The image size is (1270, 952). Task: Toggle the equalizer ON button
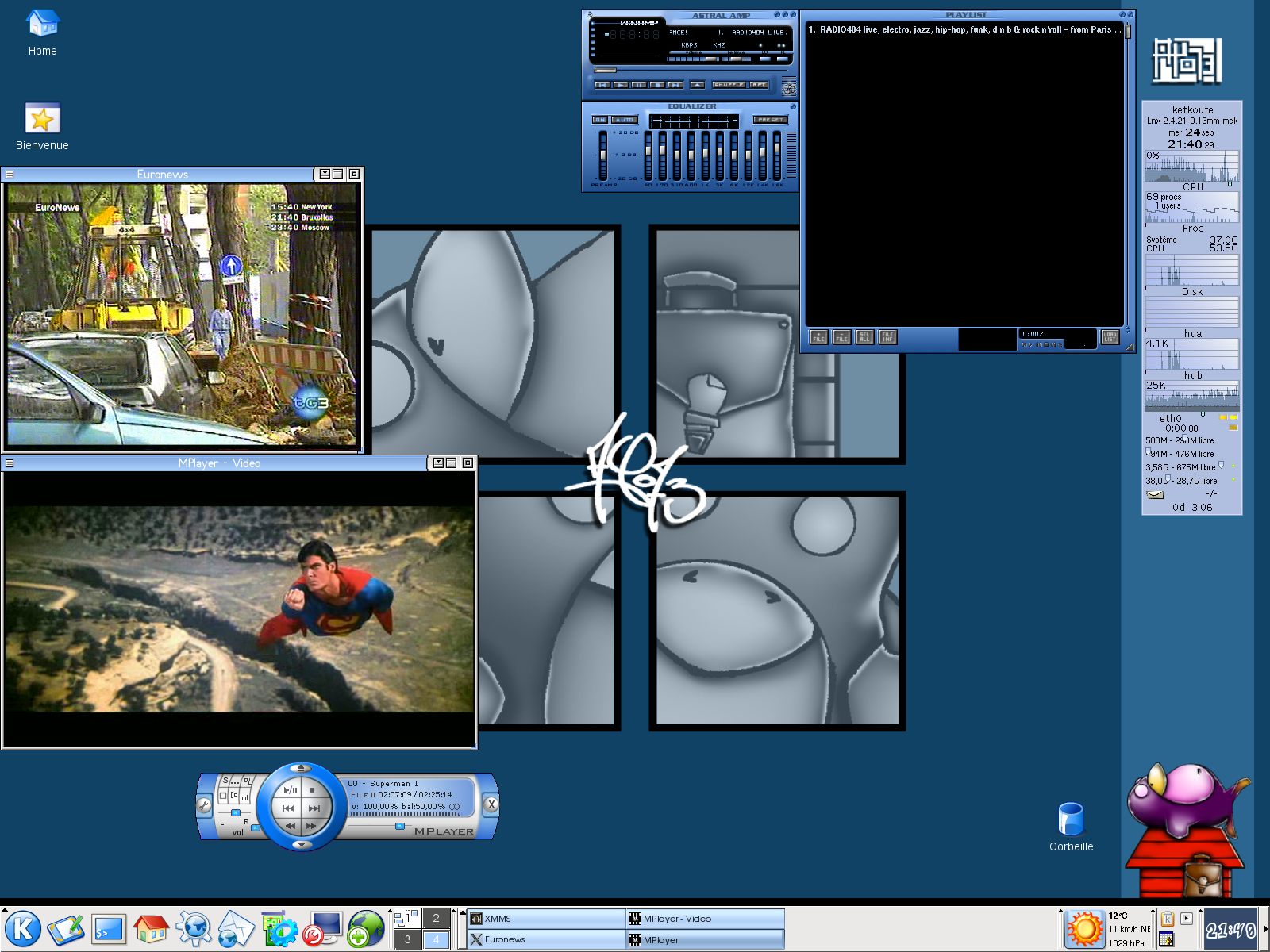click(x=600, y=120)
